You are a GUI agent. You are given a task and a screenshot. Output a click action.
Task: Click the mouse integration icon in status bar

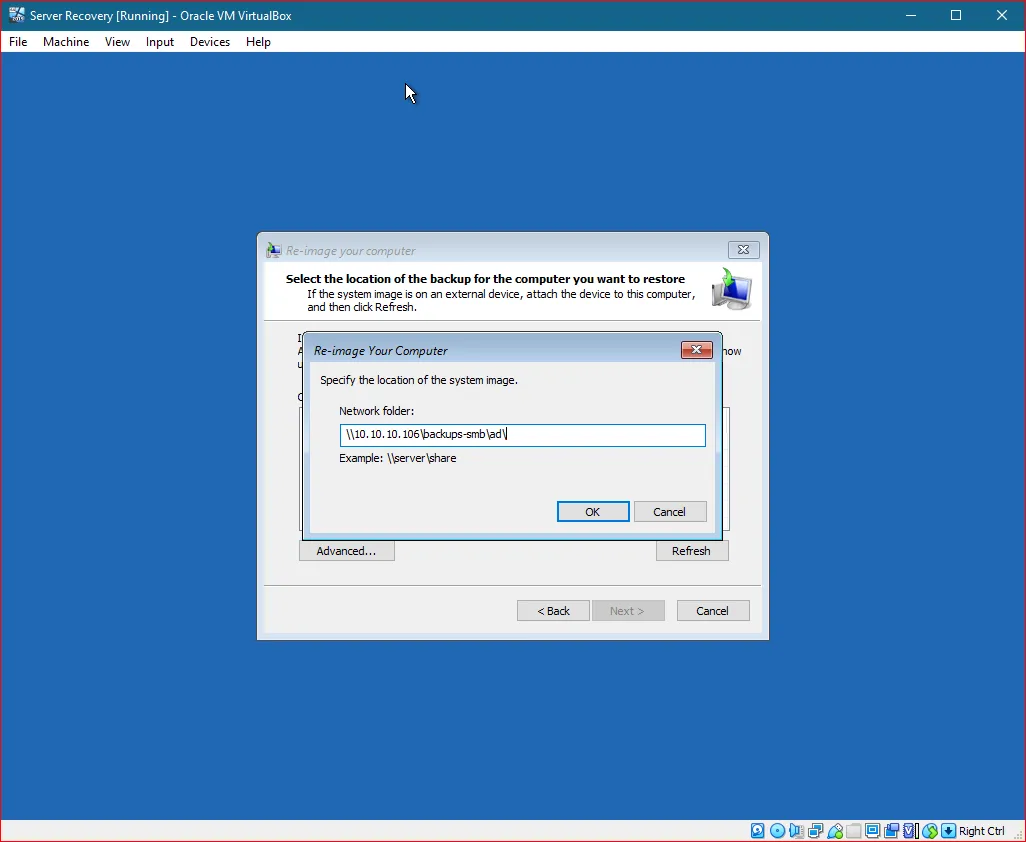point(930,830)
